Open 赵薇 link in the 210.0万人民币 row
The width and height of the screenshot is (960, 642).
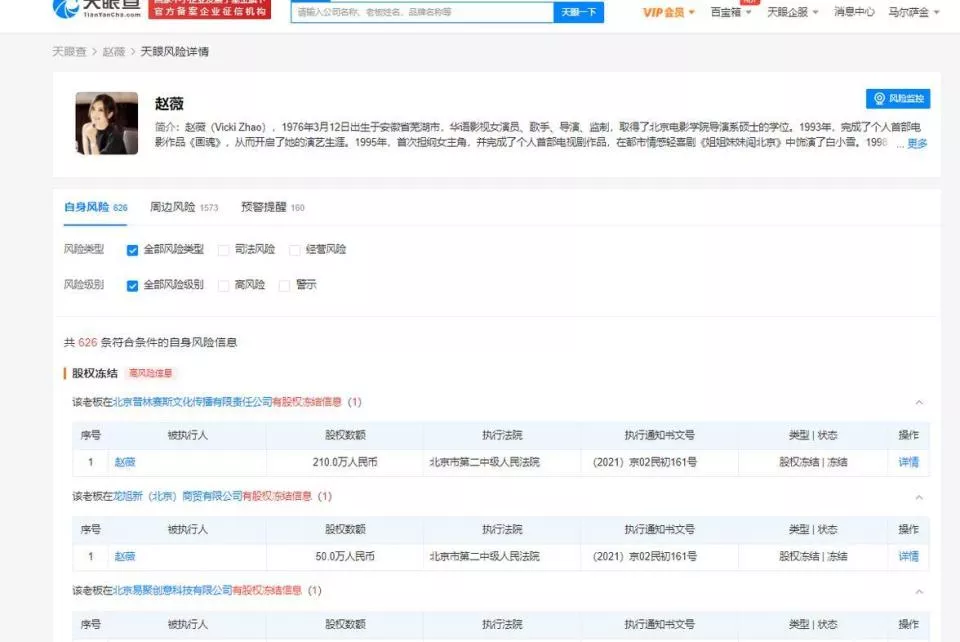[x=125, y=462]
